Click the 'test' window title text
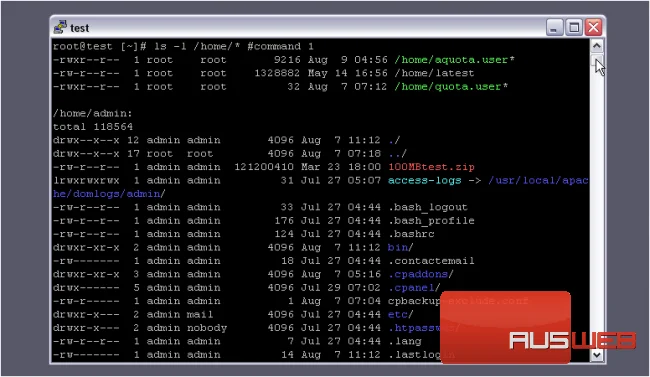Viewport: 650px width, 377px height. point(80,28)
